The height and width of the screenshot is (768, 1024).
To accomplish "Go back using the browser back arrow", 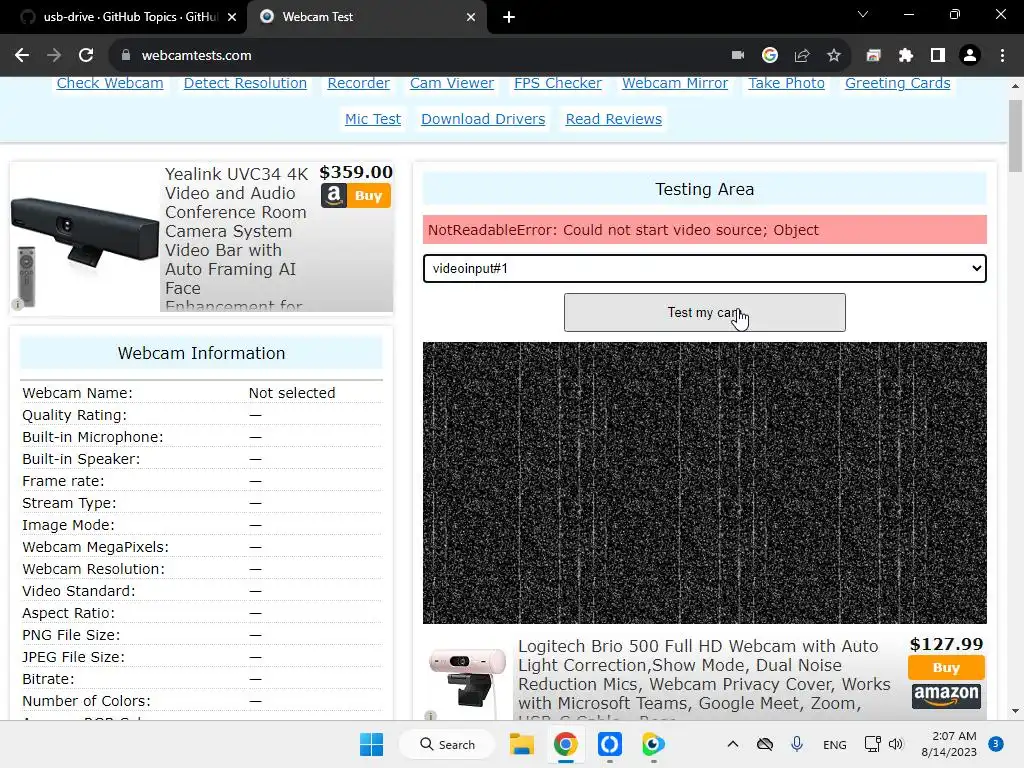I will pyautogui.click(x=22, y=56).
